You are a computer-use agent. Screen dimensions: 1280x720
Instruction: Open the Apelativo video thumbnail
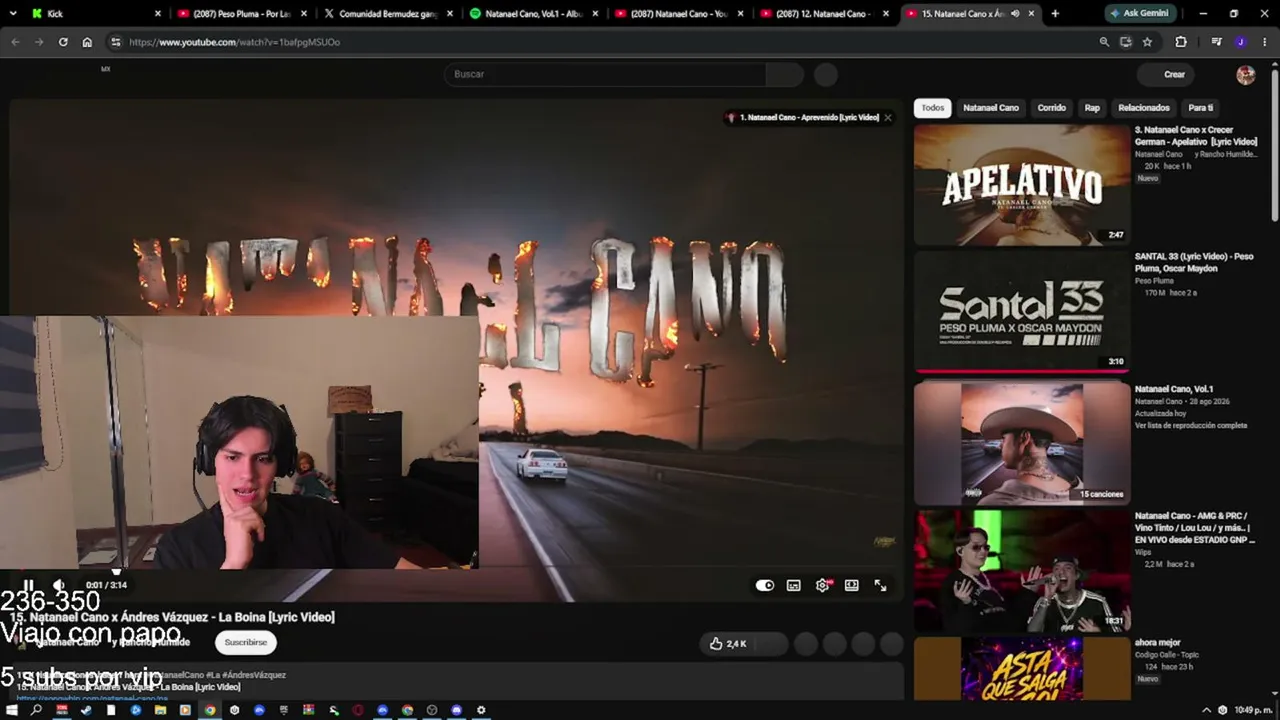pyautogui.click(x=1022, y=185)
